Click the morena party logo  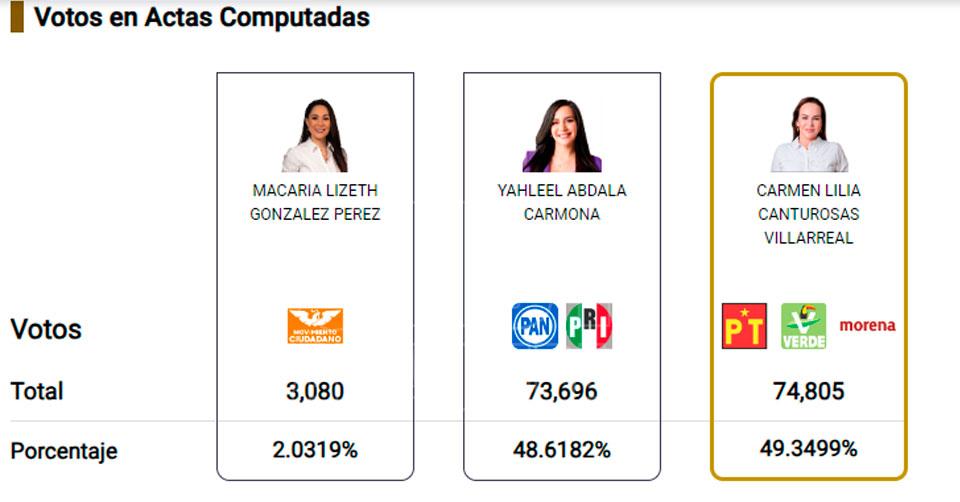coord(867,325)
